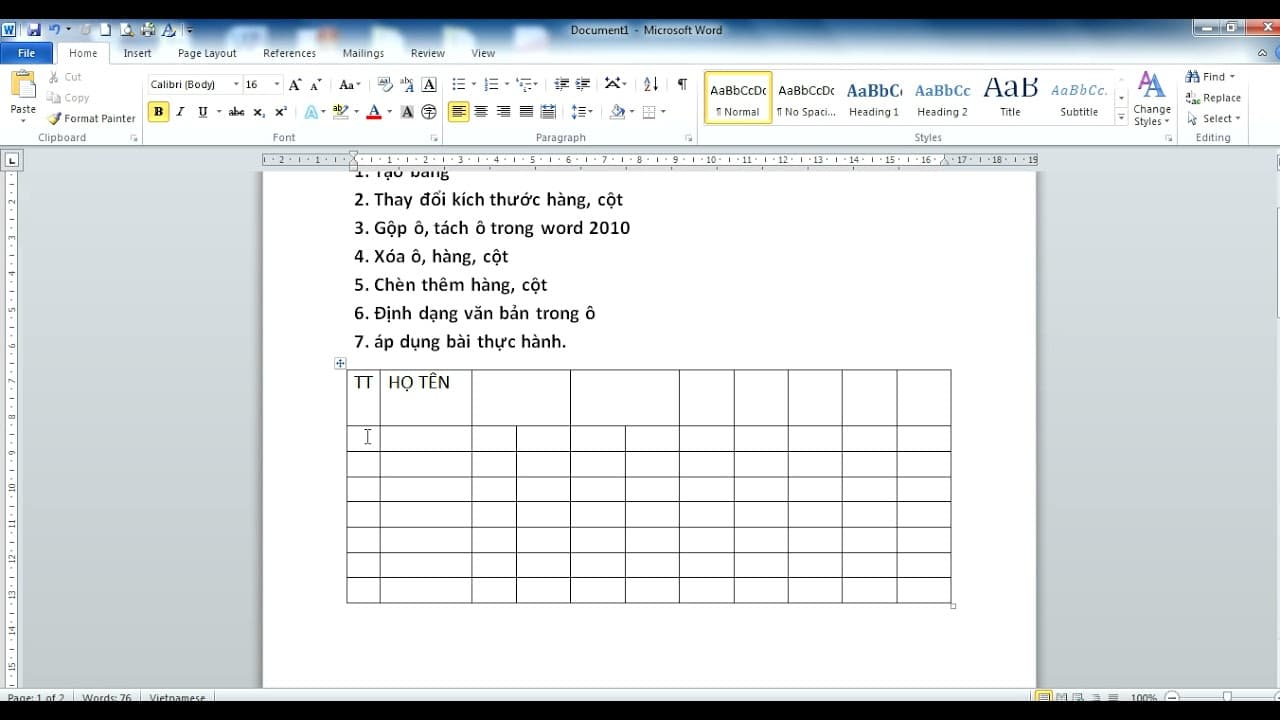Increase paragraph indent
Screen dimensions: 1280x720
click(583, 85)
